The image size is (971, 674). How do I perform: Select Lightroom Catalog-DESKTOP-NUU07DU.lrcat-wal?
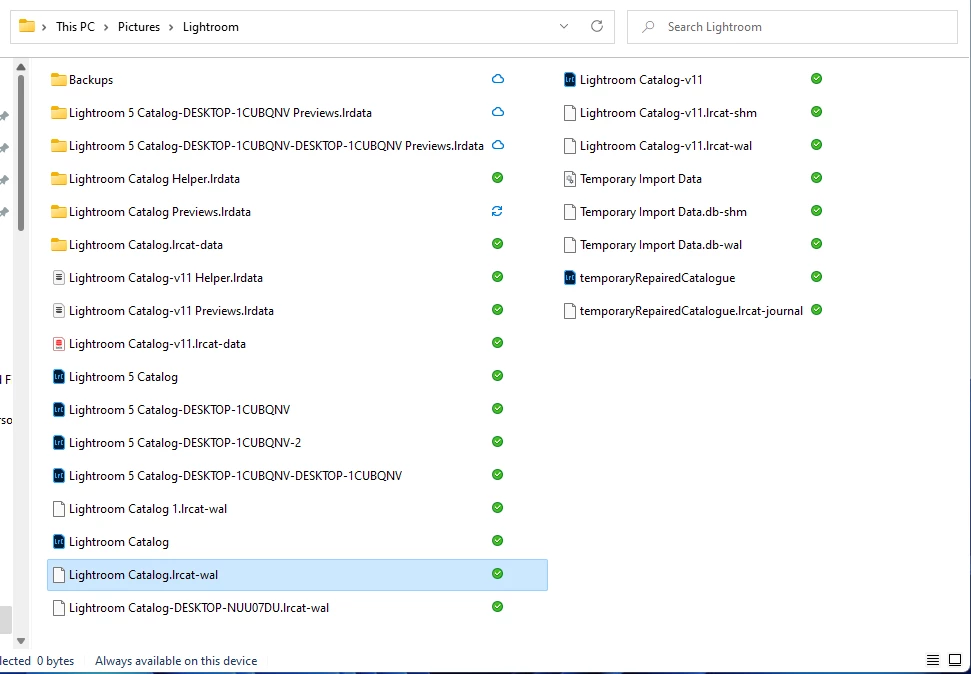[x=199, y=608]
